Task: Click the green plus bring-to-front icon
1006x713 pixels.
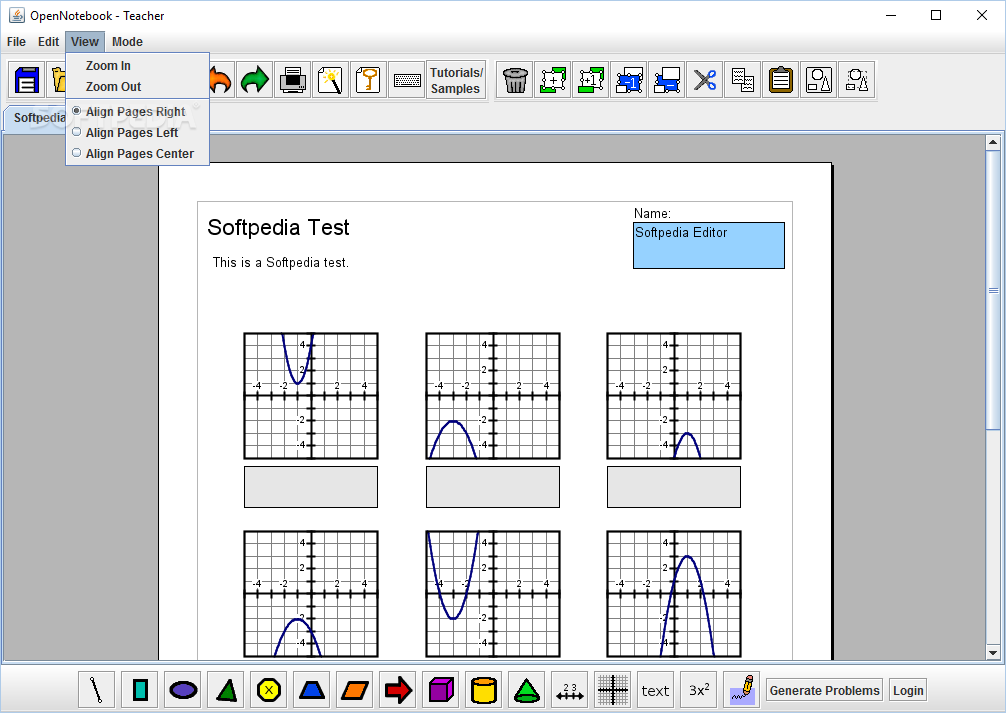Action: click(552, 80)
